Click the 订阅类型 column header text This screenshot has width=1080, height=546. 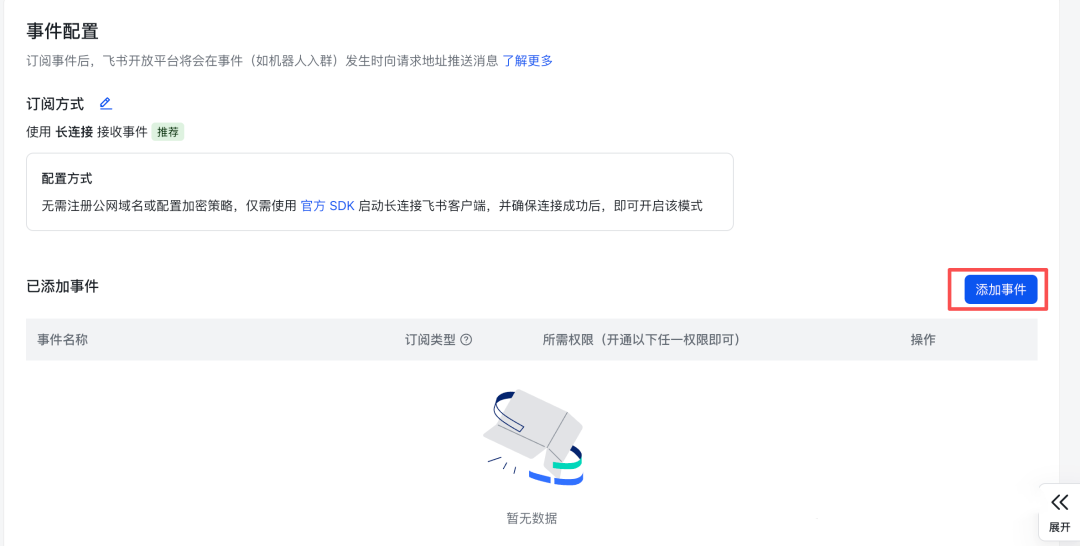[x=430, y=340]
